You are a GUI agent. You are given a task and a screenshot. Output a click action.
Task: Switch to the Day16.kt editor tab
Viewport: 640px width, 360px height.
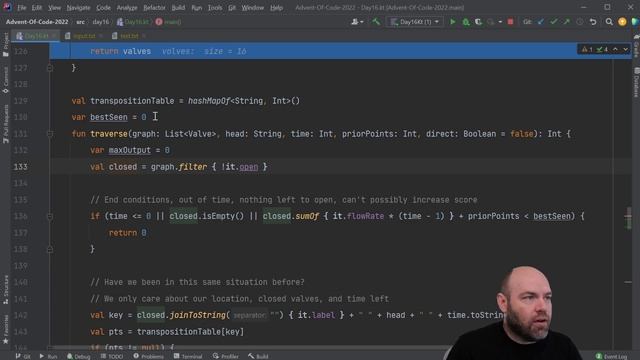coord(36,36)
